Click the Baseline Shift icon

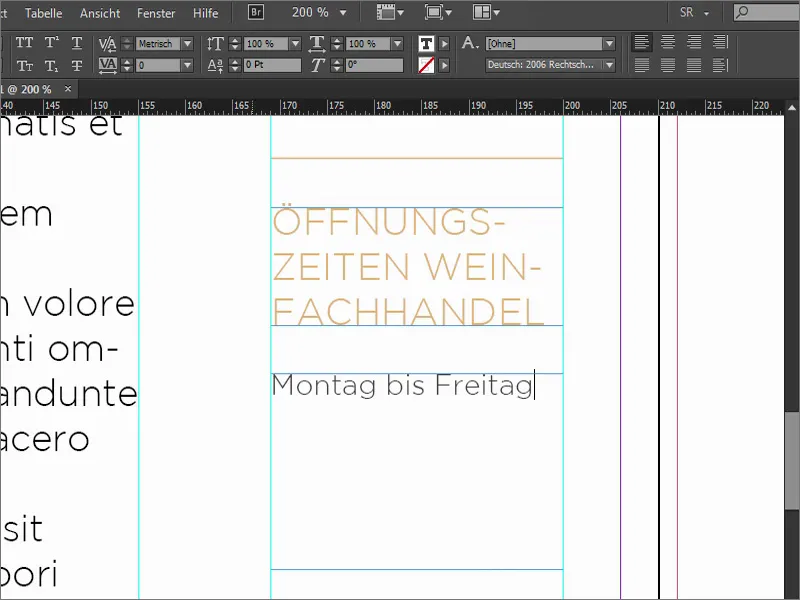[215, 65]
